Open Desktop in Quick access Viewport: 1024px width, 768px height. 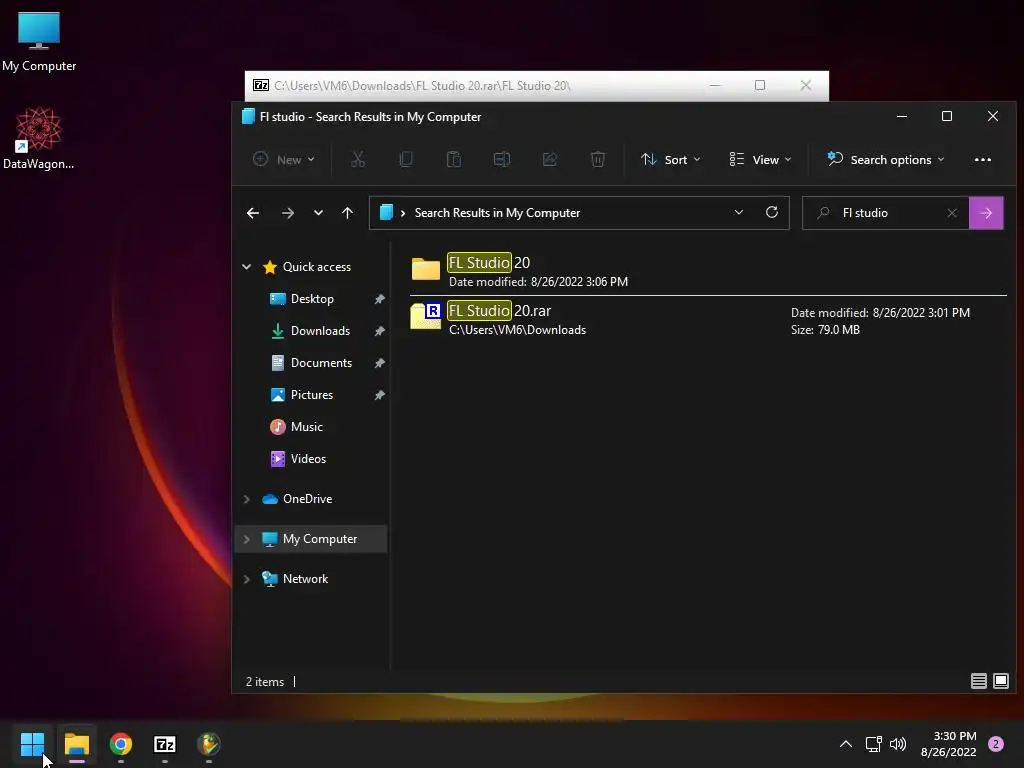coord(312,298)
